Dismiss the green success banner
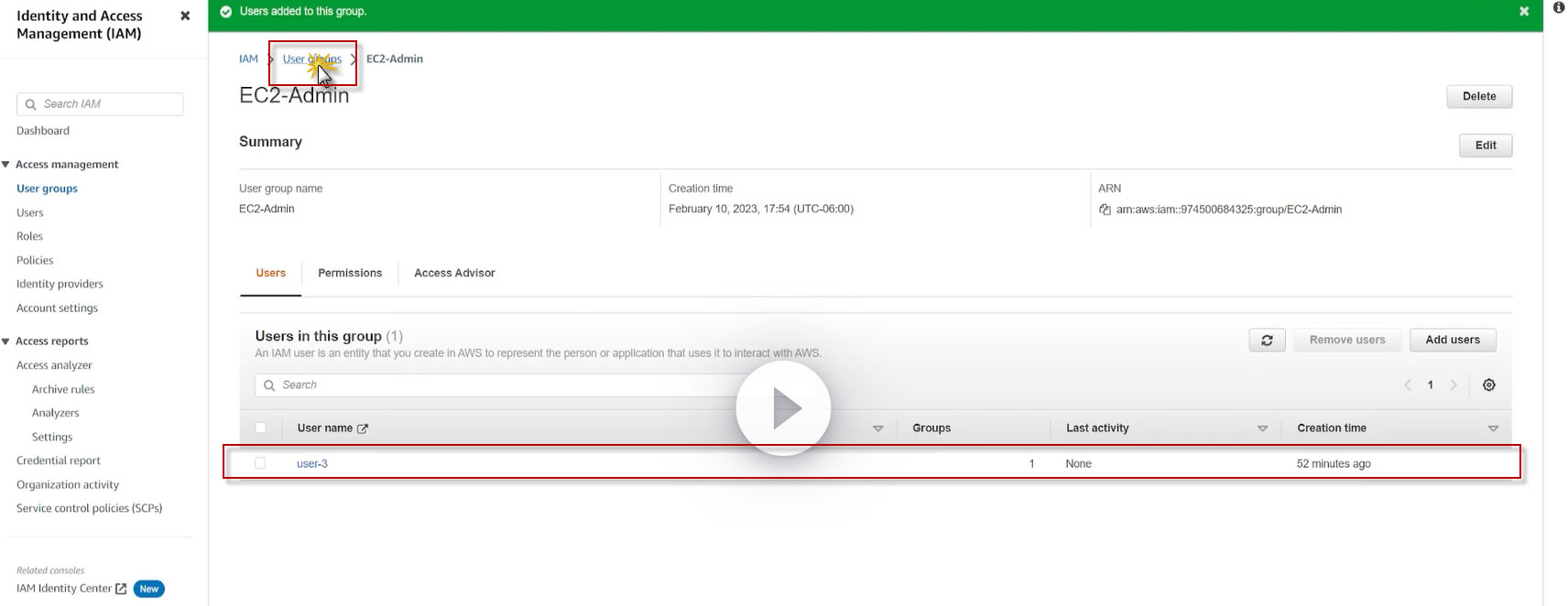This screenshot has height=606, width=1568. [x=1524, y=11]
